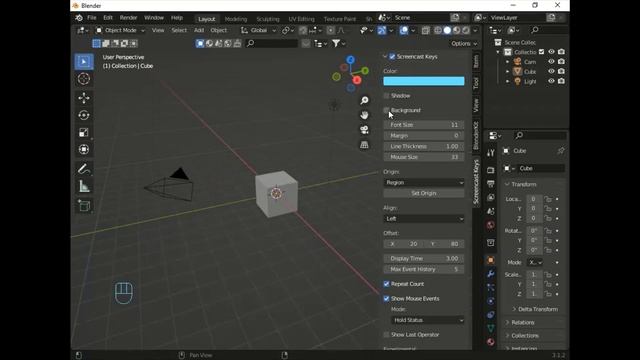Hide the Light via its eye icon
The width and height of the screenshot is (640, 360).
[551, 81]
